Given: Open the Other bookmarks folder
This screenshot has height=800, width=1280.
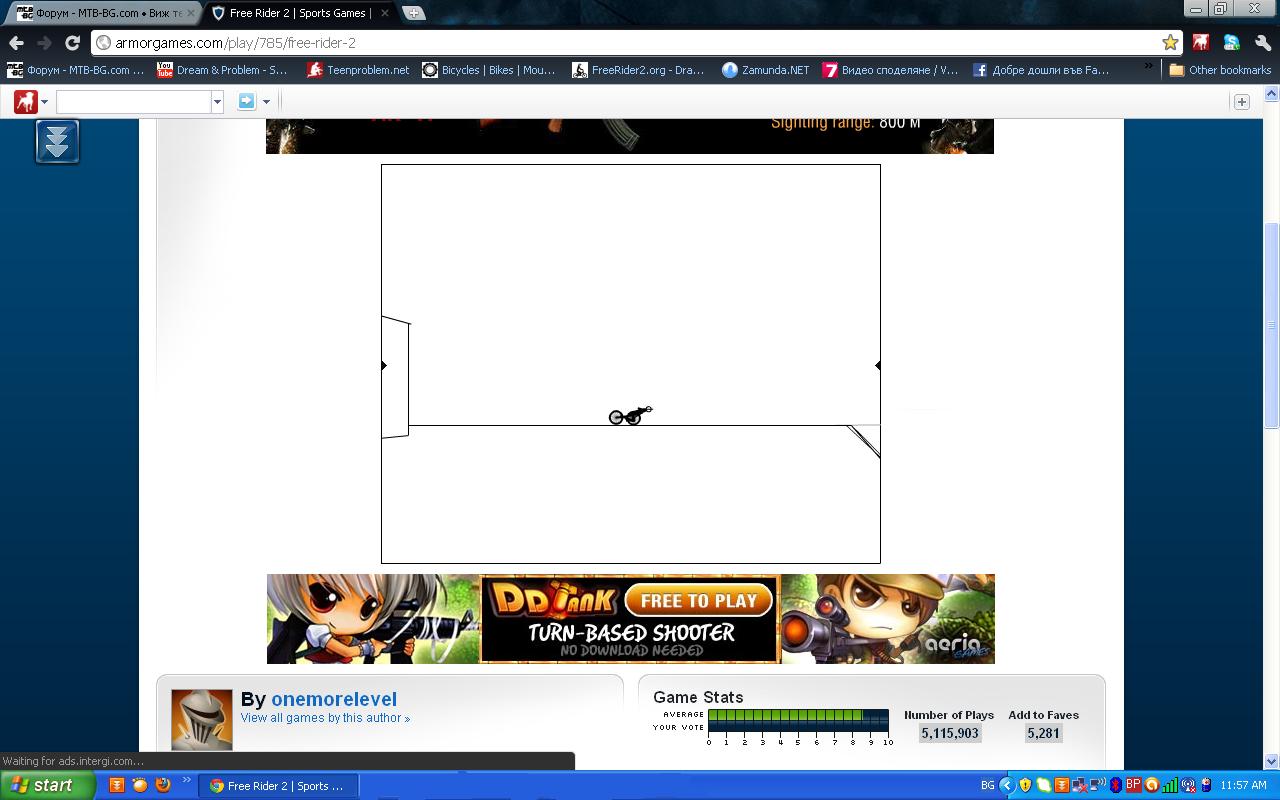Looking at the screenshot, I should click(x=1219, y=70).
